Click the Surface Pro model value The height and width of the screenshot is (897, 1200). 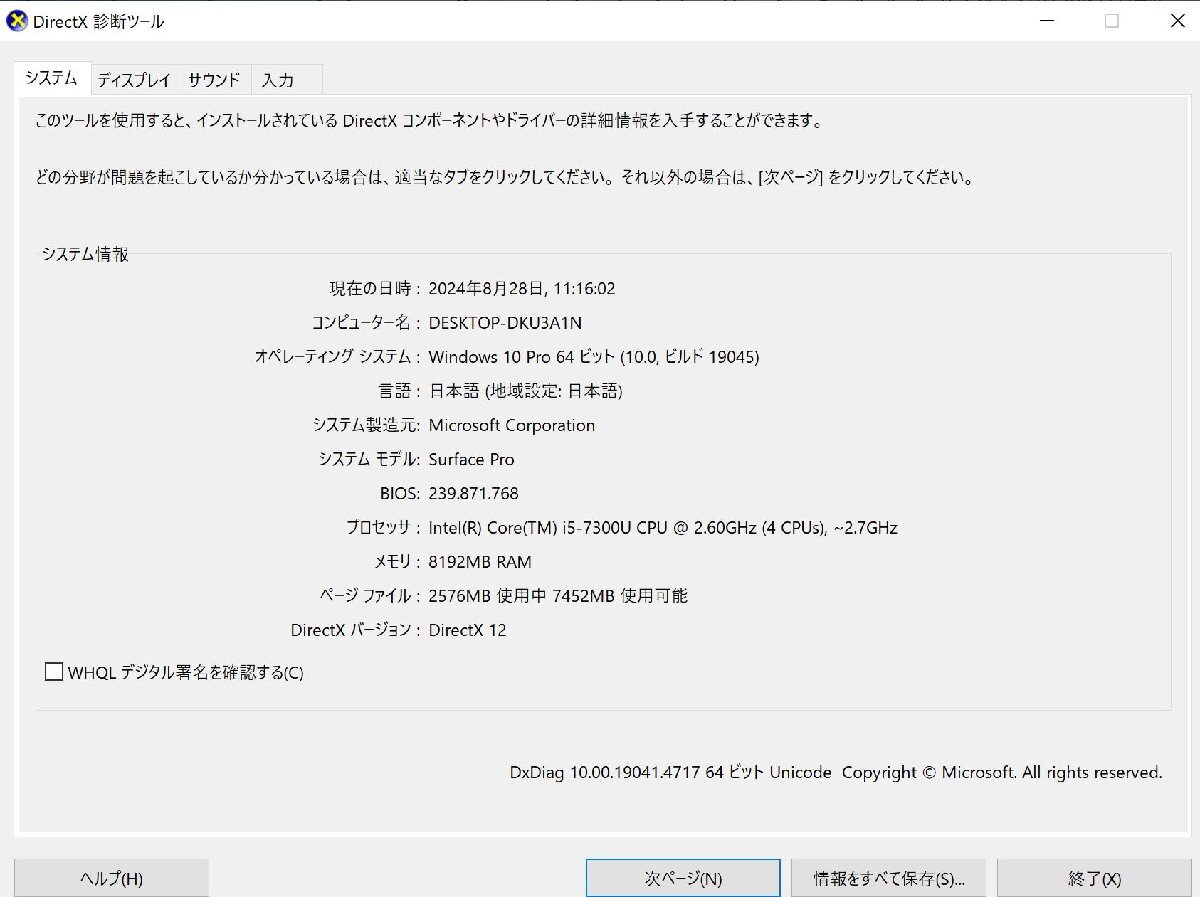tap(471, 459)
